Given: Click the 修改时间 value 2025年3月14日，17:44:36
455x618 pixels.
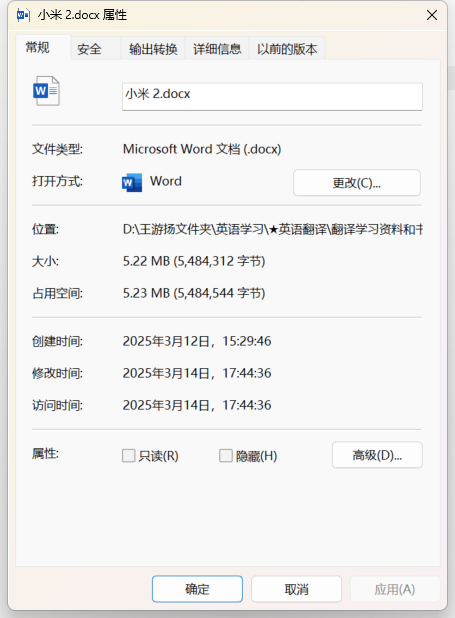Looking at the screenshot, I should pyautogui.click(x=197, y=373).
